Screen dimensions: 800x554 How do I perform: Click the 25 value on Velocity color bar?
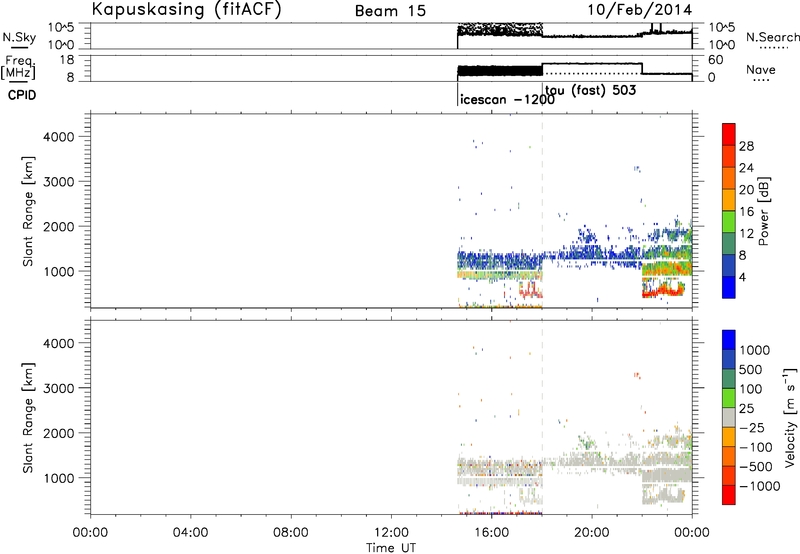pos(747,409)
